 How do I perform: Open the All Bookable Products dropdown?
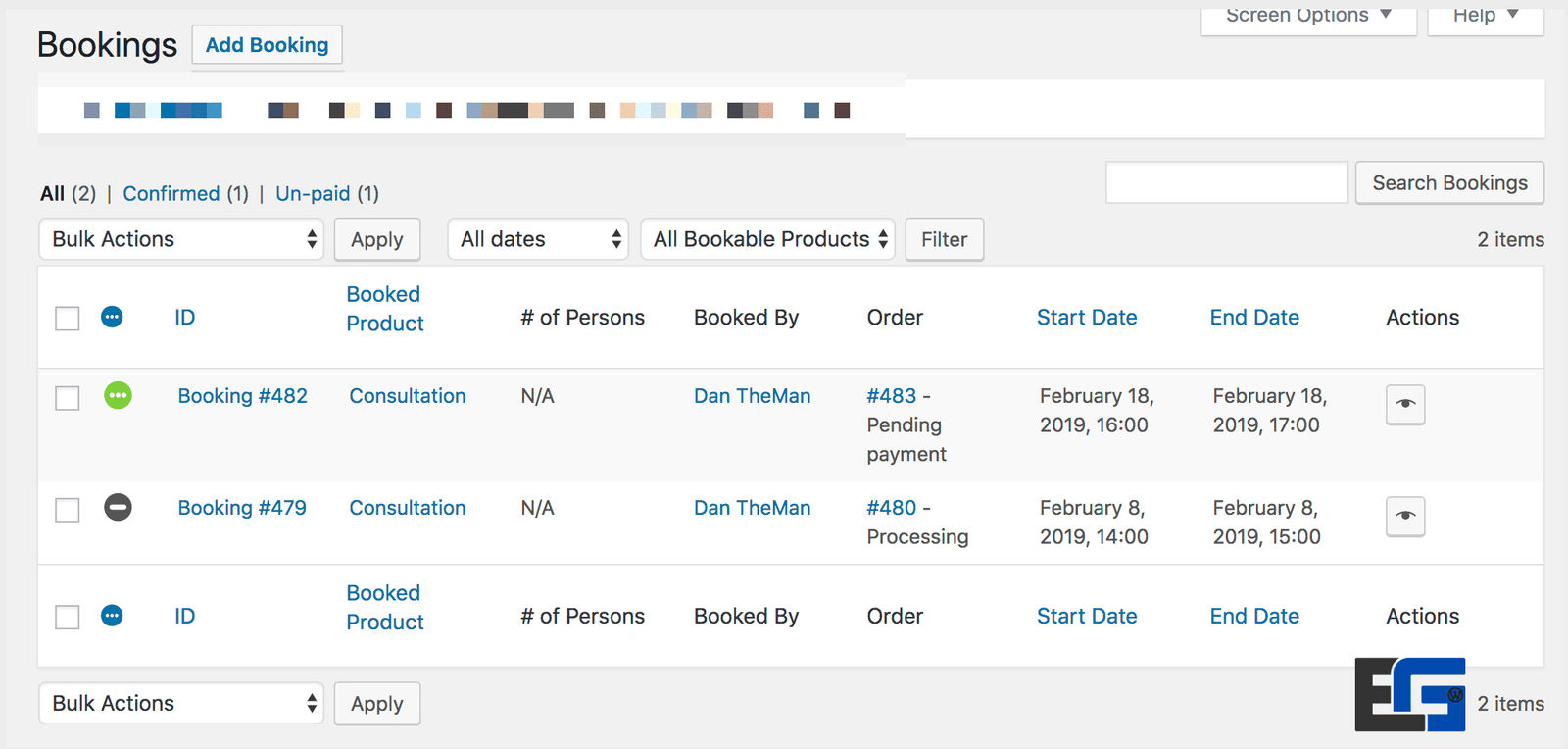768,239
